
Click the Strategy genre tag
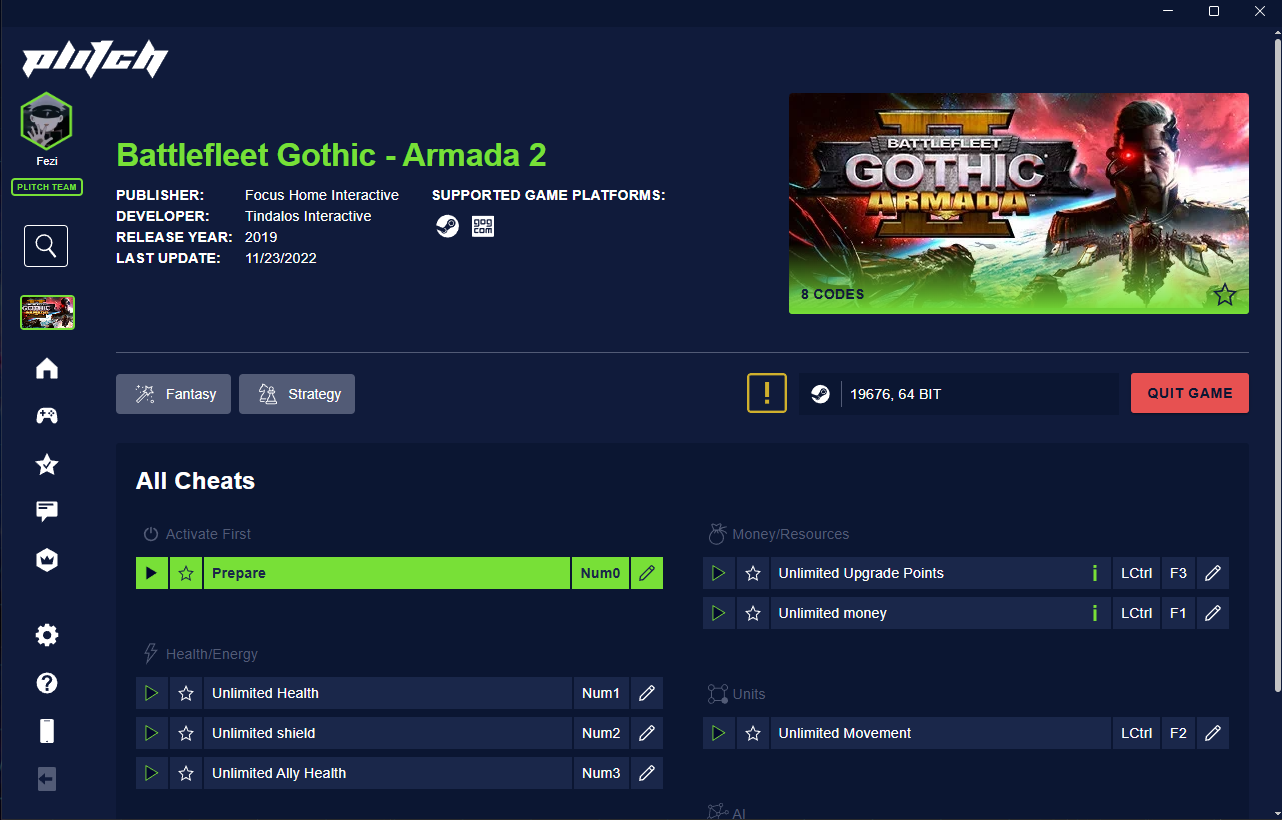coord(297,394)
